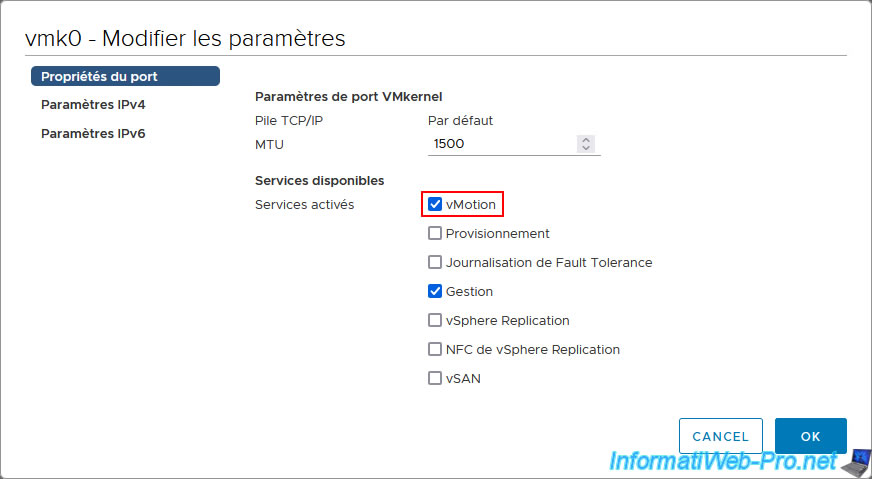Viewport: 872px width, 479px height.
Task: Increase MTU value with up arrow
Action: tap(586, 140)
